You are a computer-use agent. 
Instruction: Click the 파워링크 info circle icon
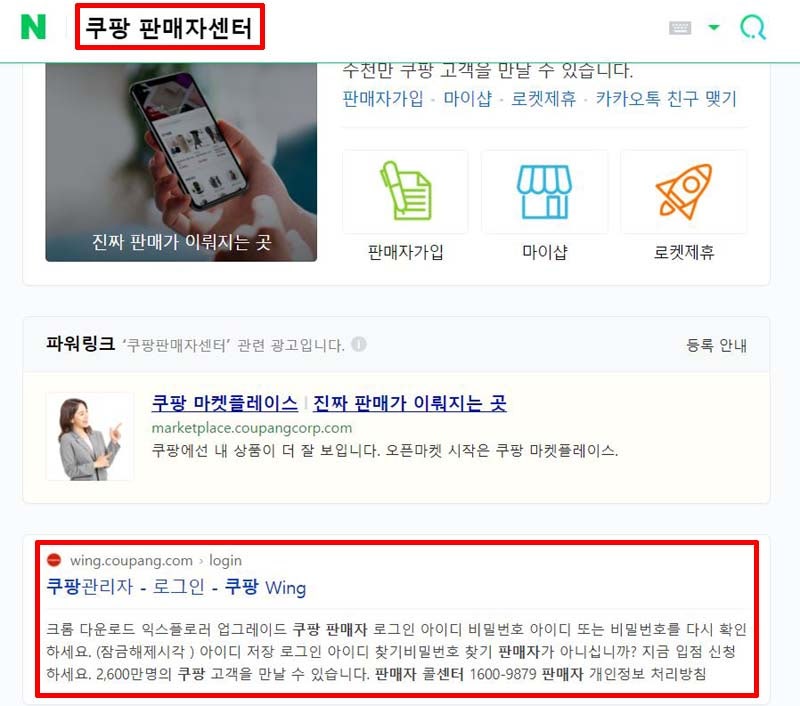point(359,344)
